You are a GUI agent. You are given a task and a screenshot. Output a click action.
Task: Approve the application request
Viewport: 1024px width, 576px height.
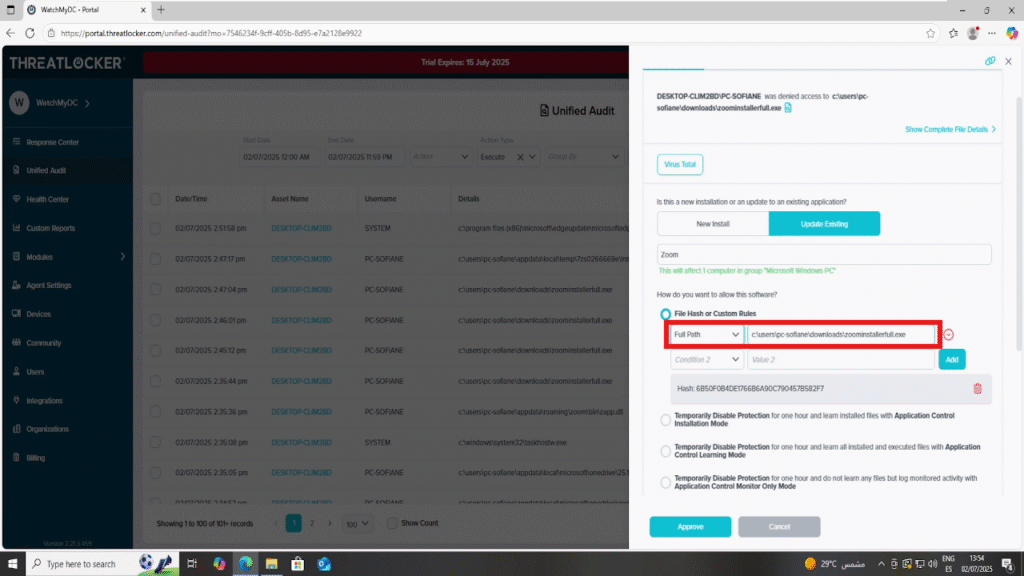pyautogui.click(x=690, y=526)
